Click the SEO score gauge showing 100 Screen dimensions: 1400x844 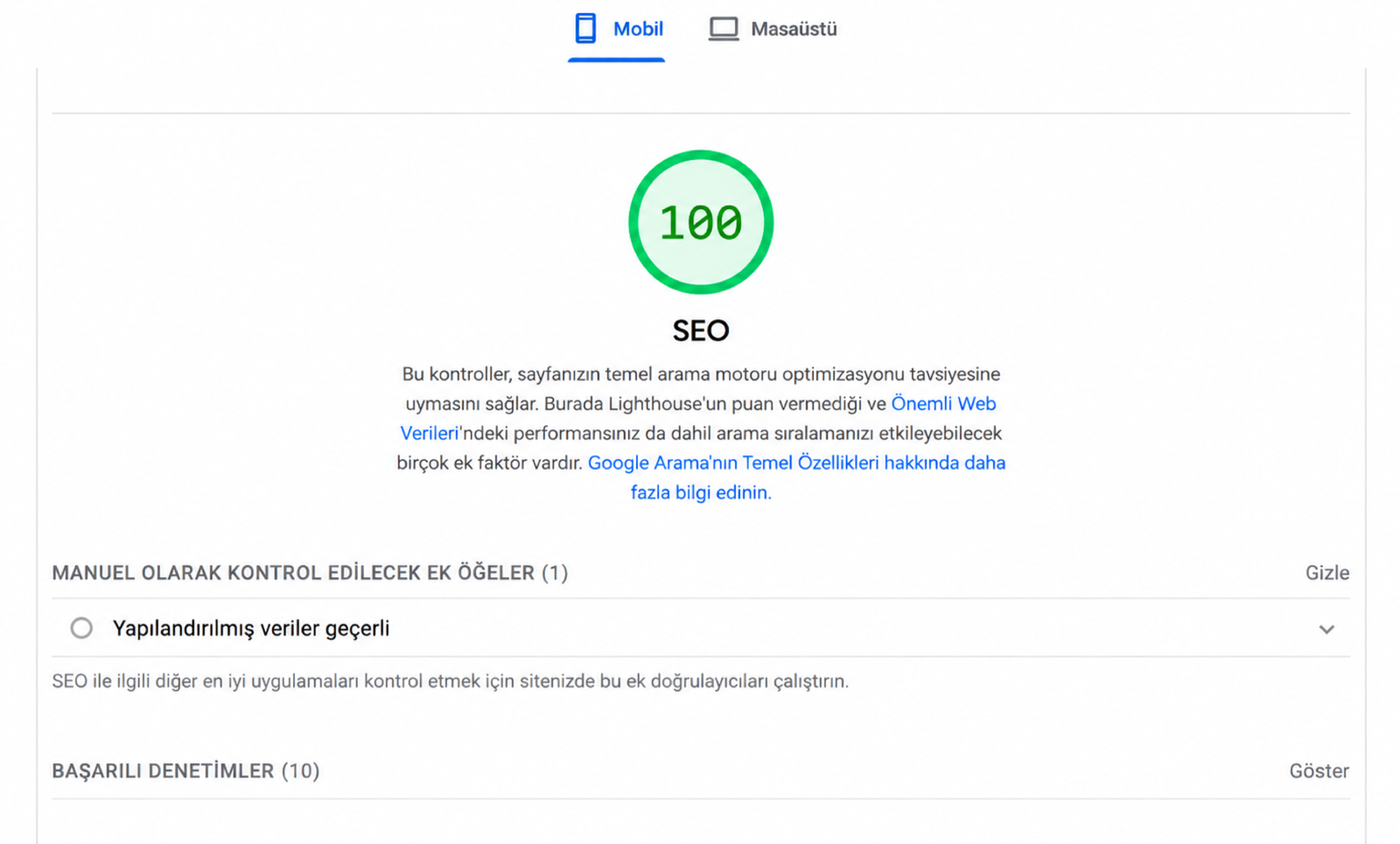[701, 222]
